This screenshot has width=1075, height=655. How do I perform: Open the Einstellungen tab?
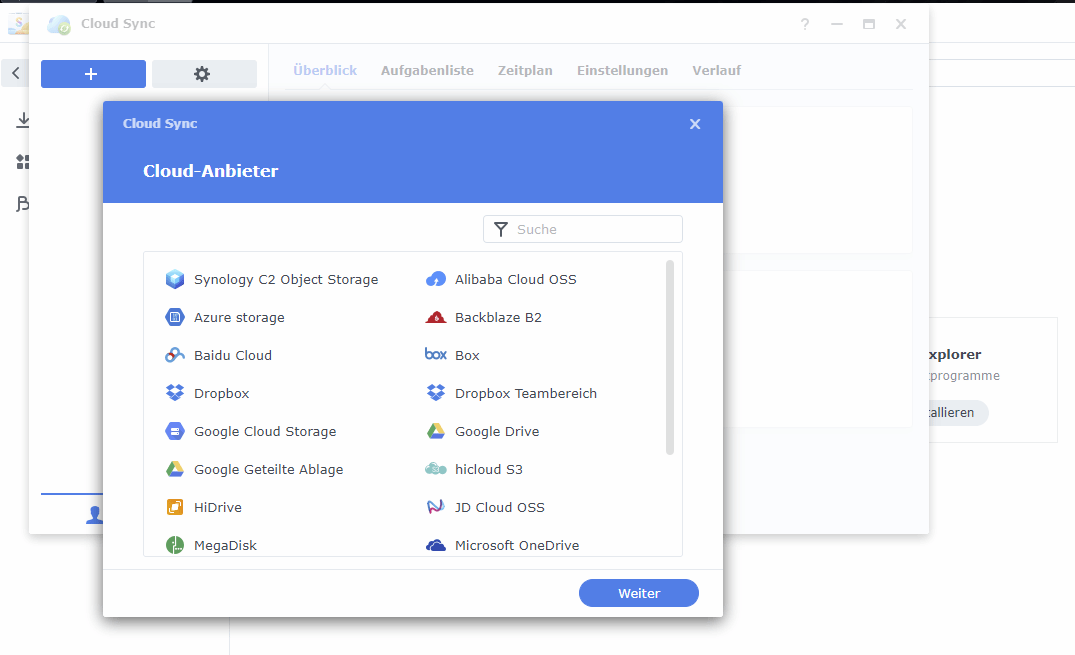(x=622, y=71)
